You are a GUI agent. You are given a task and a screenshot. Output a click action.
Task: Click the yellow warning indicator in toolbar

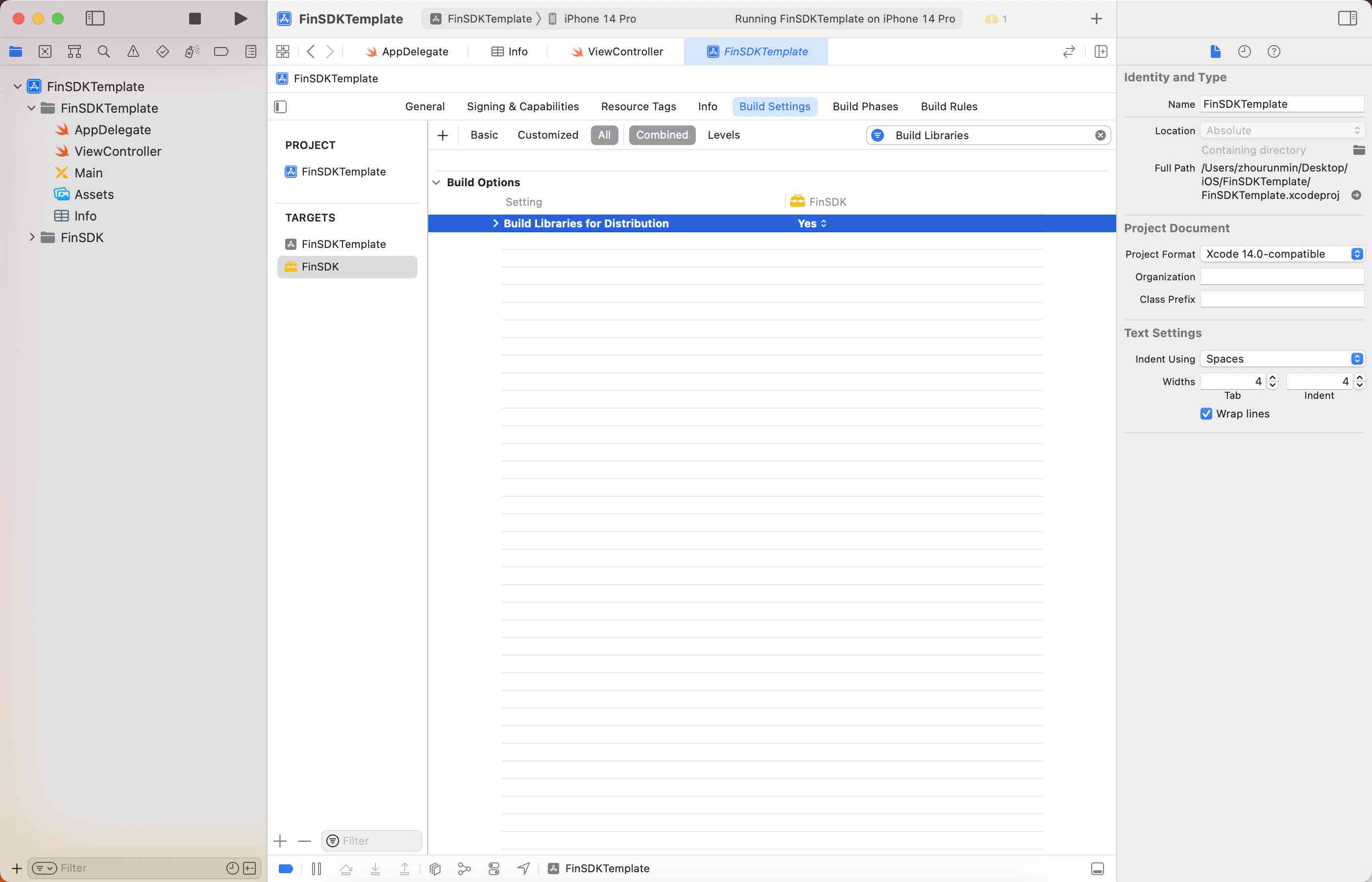point(996,19)
